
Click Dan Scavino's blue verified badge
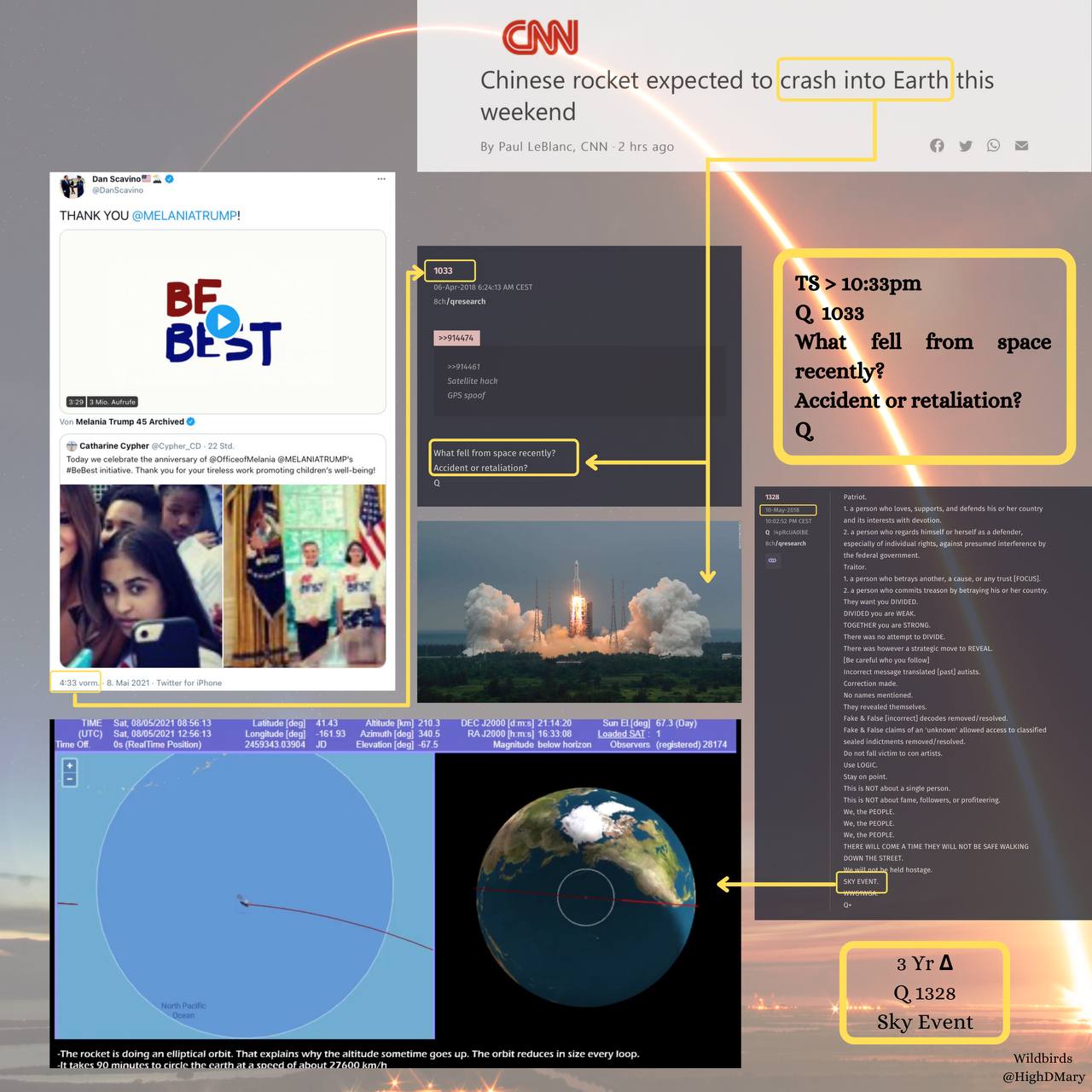[170, 179]
